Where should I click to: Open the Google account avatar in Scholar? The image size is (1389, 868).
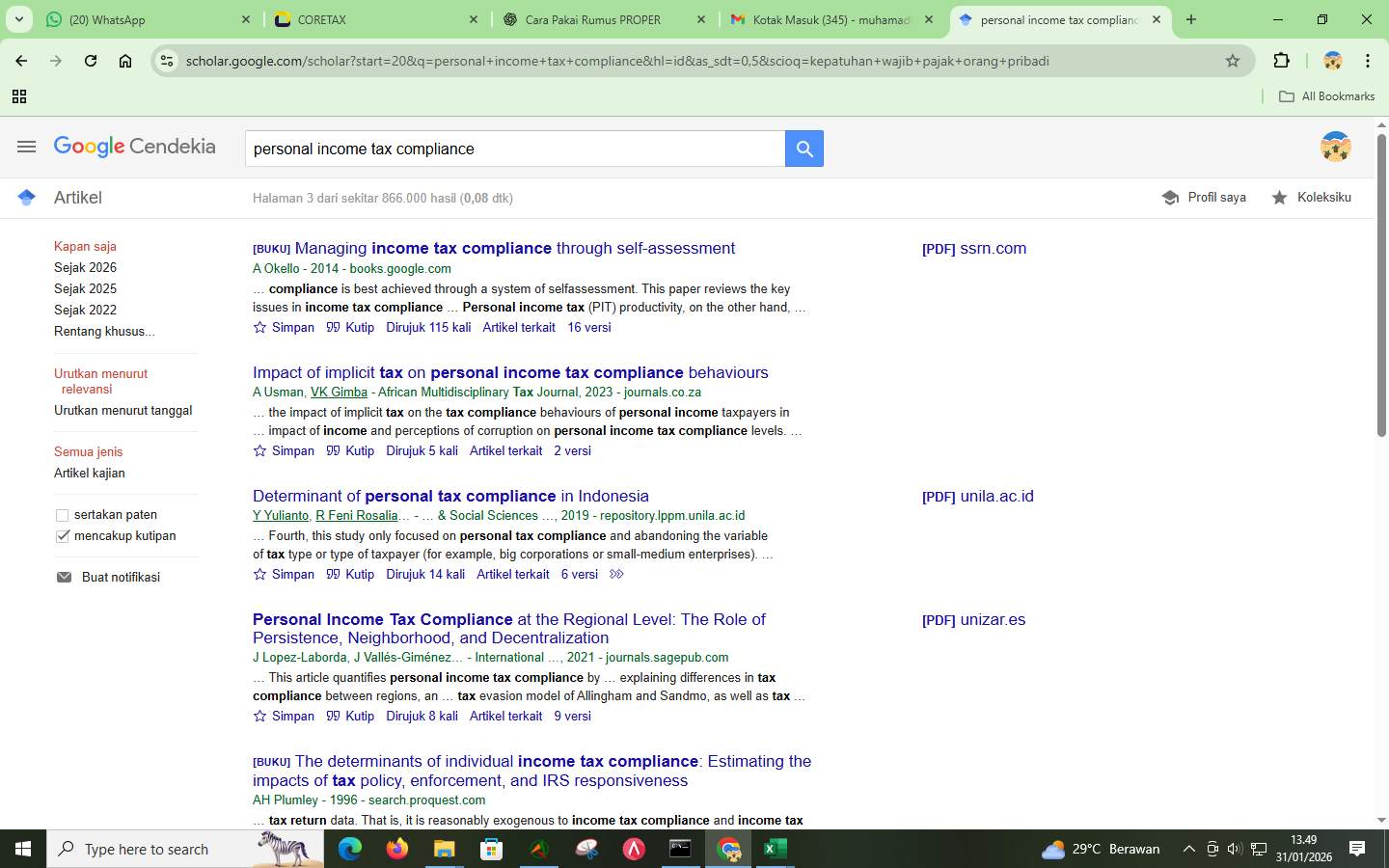(x=1335, y=147)
